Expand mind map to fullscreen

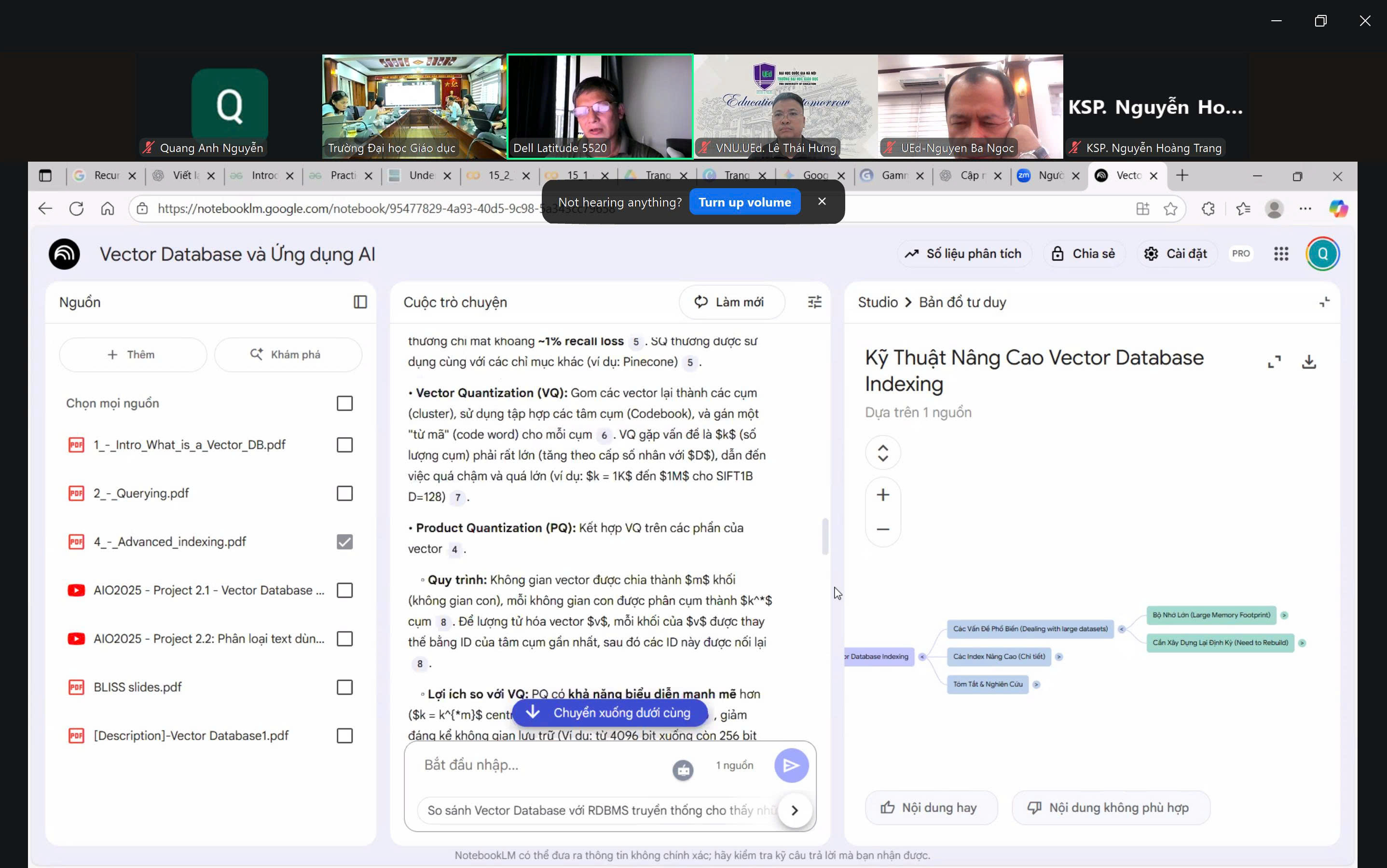(x=1274, y=362)
